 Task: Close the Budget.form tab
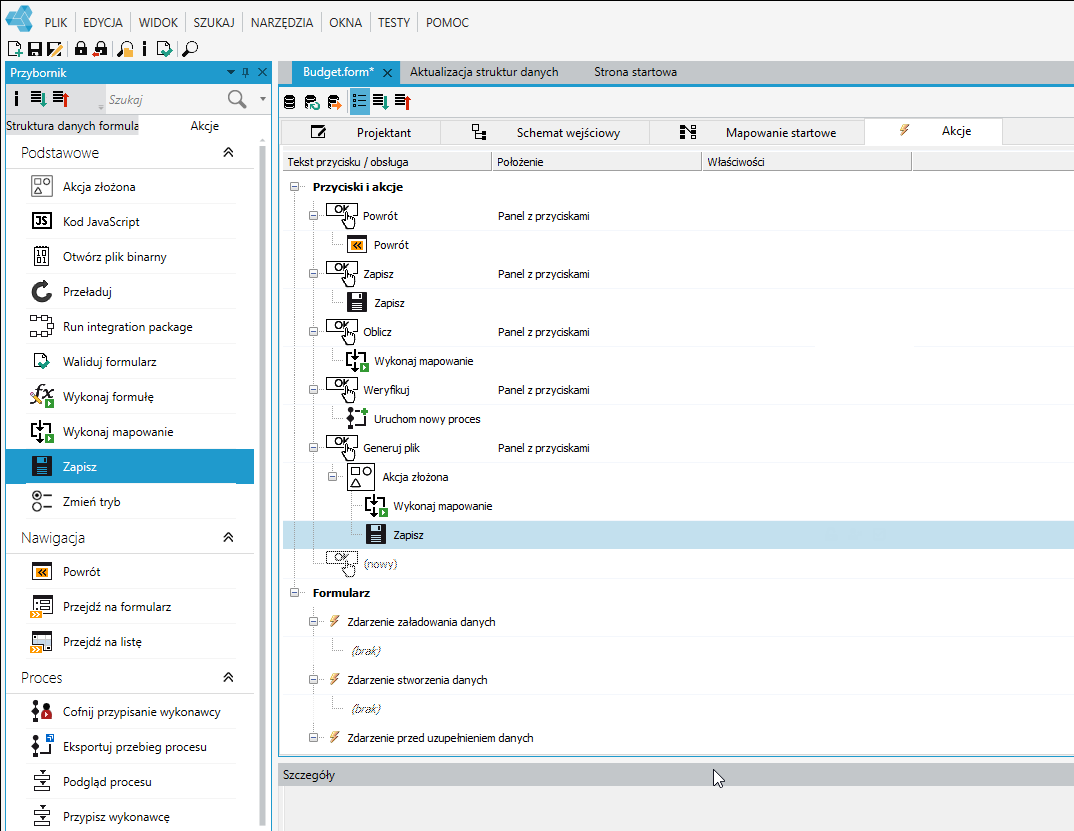tap(388, 73)
